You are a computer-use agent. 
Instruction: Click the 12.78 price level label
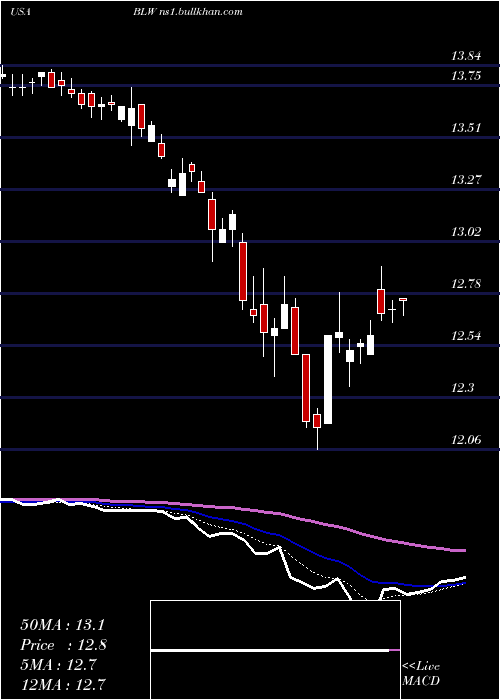[x=466, y=284]
